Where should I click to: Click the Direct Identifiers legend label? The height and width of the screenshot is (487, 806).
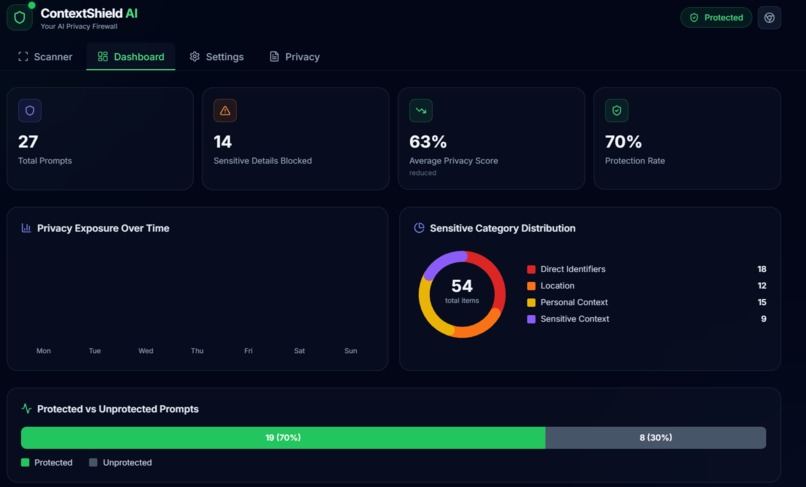tap(573, 269)
